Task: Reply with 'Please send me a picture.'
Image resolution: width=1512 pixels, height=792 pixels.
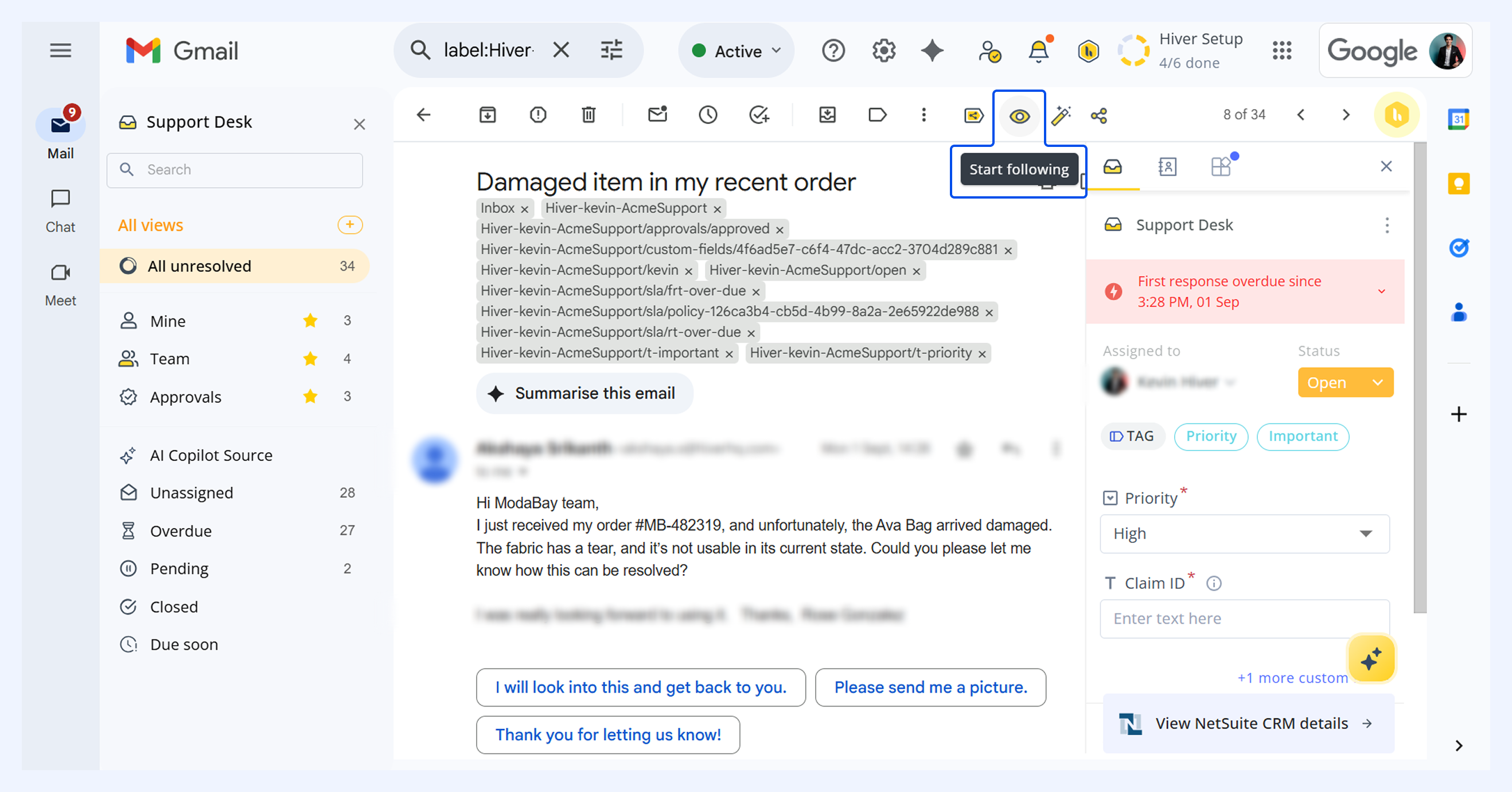Action: [x=930, y=688]
